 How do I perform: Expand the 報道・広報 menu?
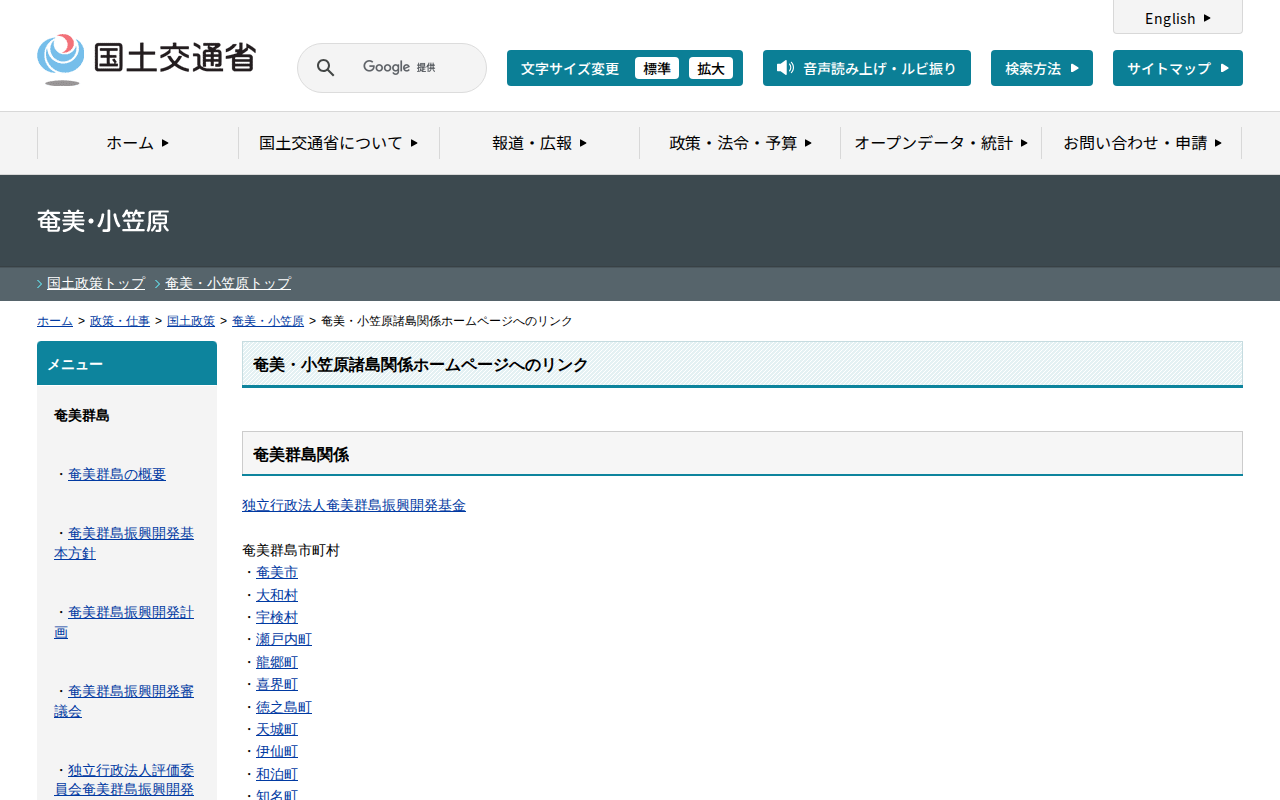pos(539,143)
